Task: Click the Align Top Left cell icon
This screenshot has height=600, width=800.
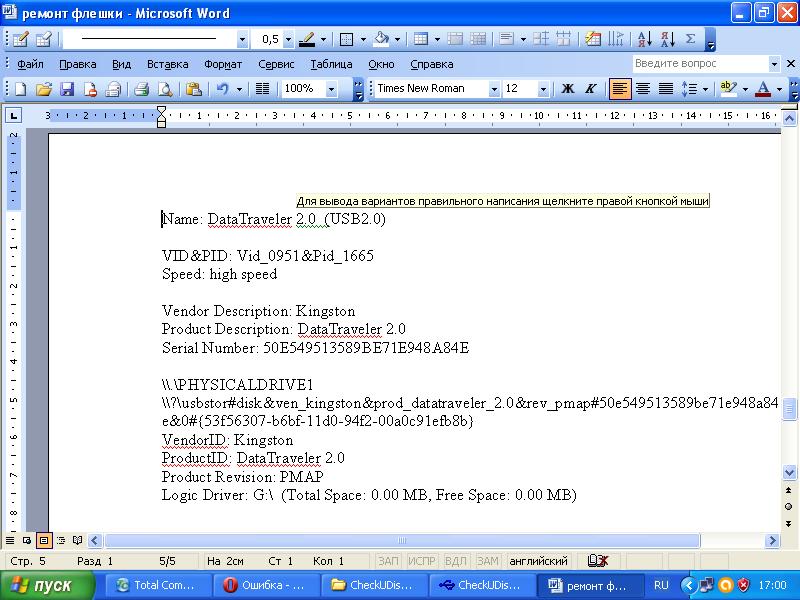Action: click(x=507, y=39)
